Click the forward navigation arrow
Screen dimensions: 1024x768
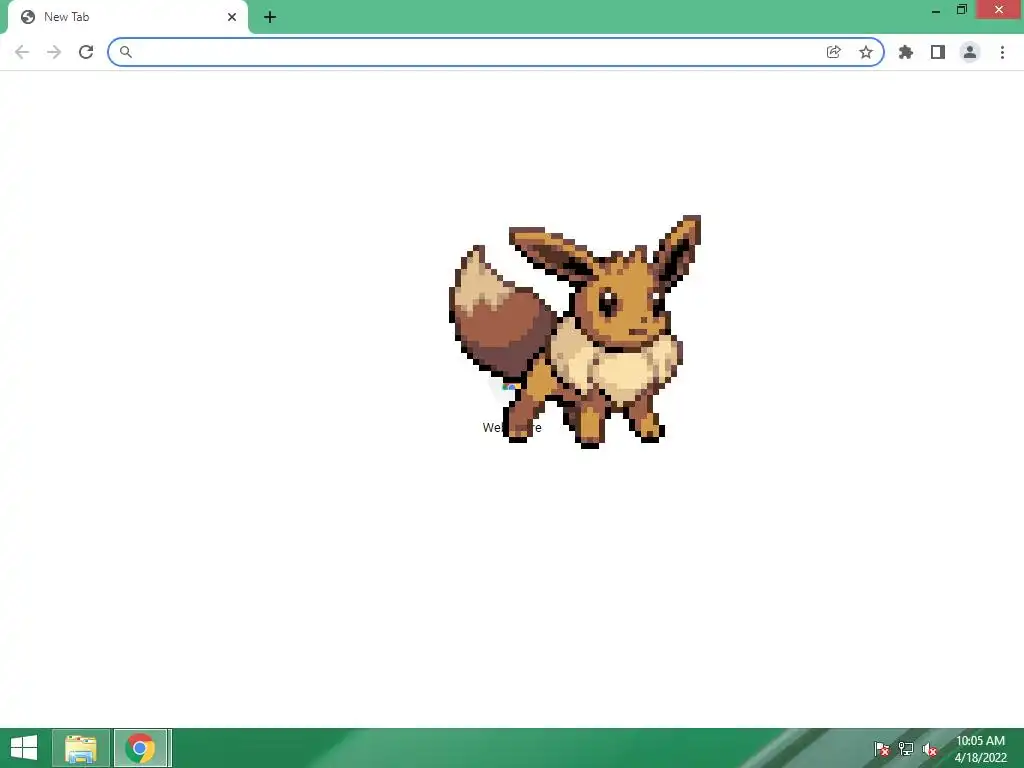54,52
